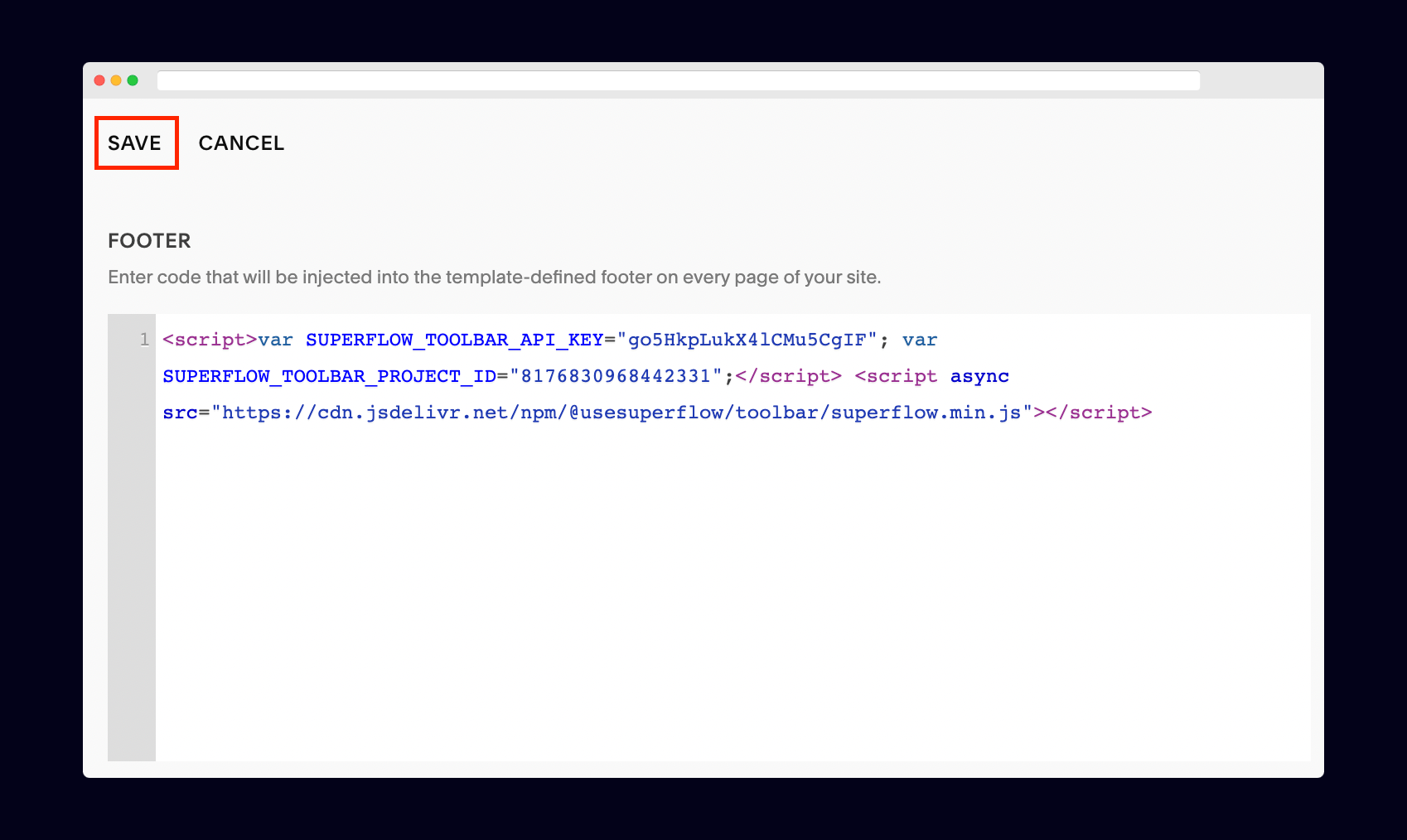
Task: Click the browser address bar
Action: [678, 80]
